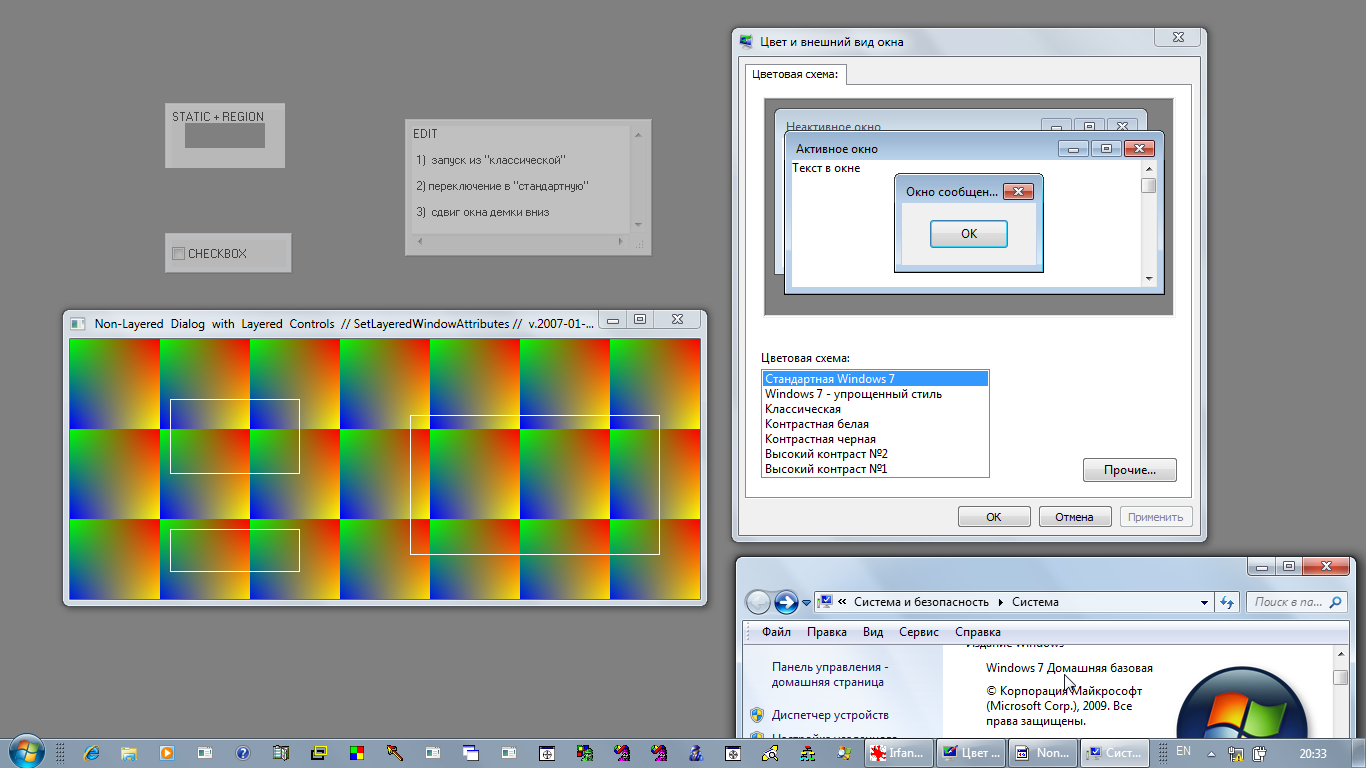This screenshot has width=1366, height=768.
Task: Switch to the IrfanView taskbar button
Action: click(899, 753)
